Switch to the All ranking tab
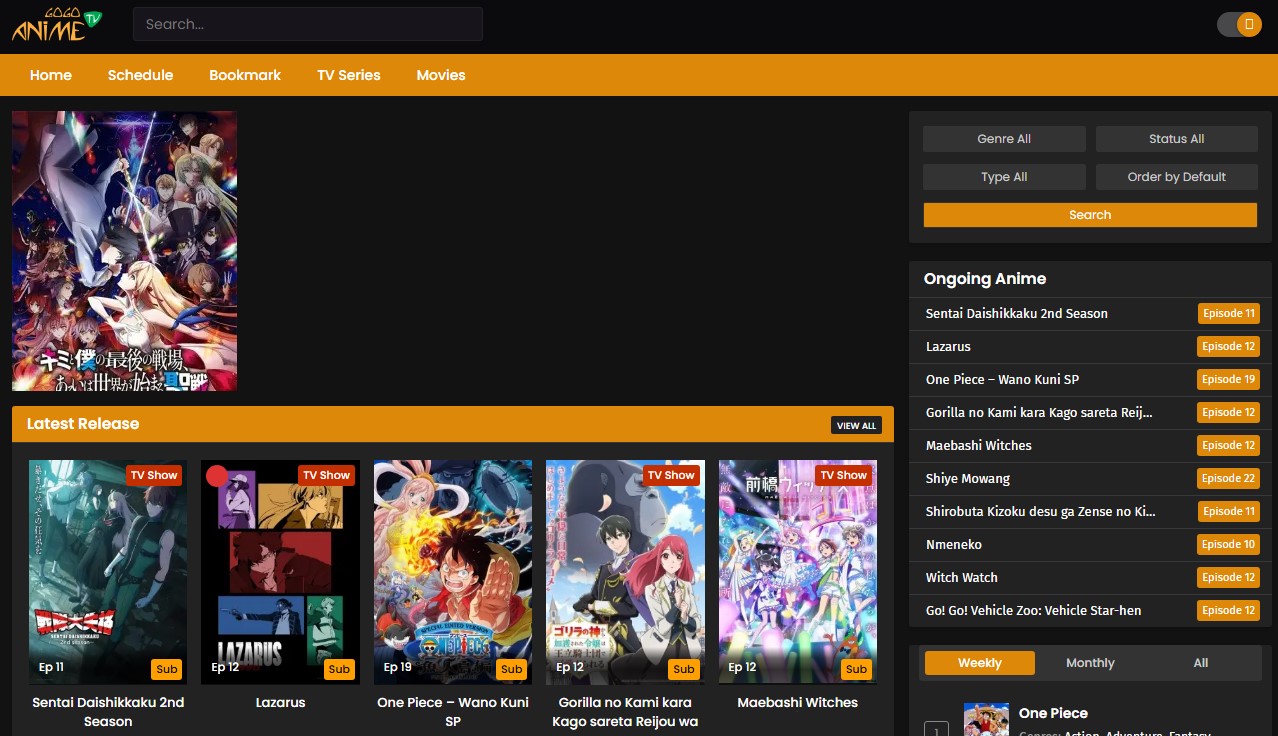The image size is (1278, 736). [1201, 663]
